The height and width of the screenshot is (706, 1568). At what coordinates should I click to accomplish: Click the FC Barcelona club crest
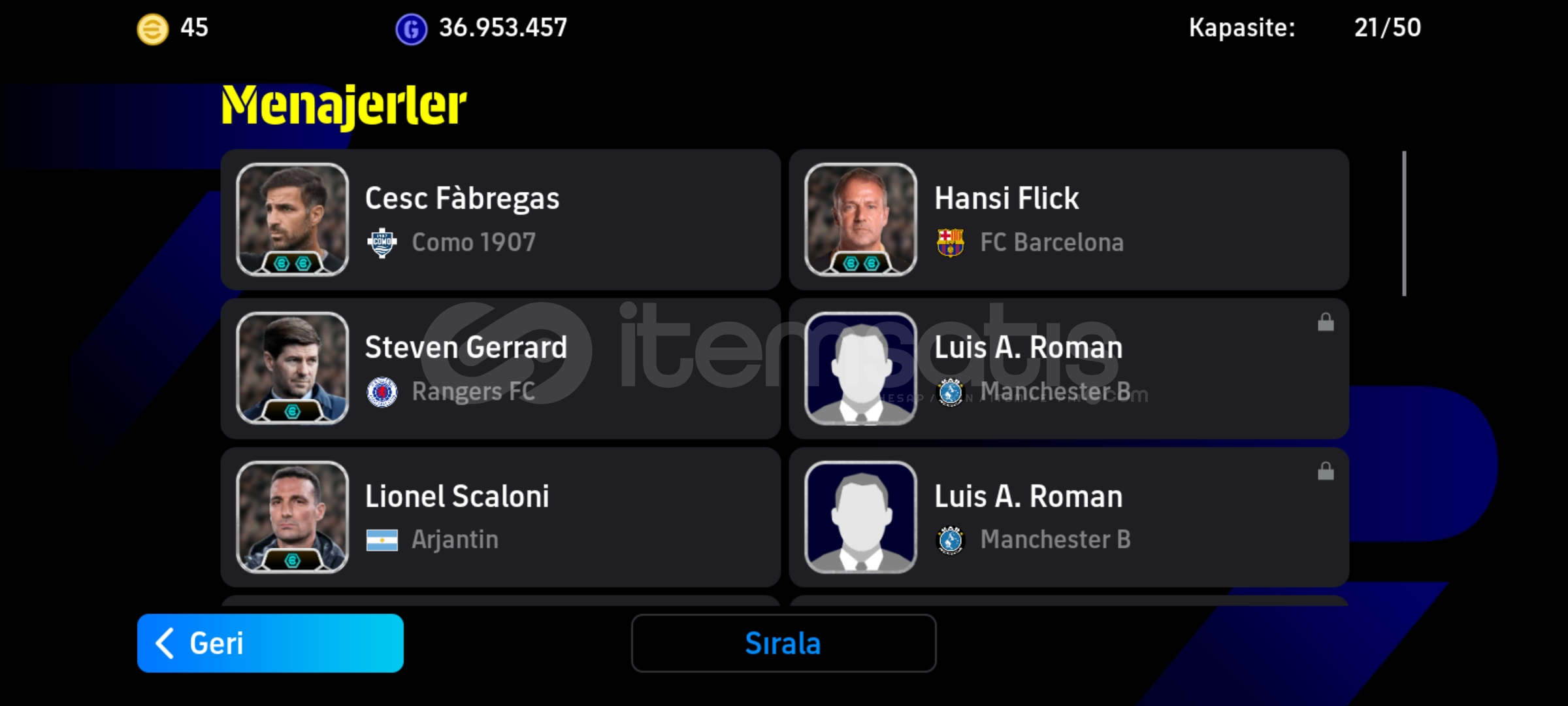click(950, 243)
